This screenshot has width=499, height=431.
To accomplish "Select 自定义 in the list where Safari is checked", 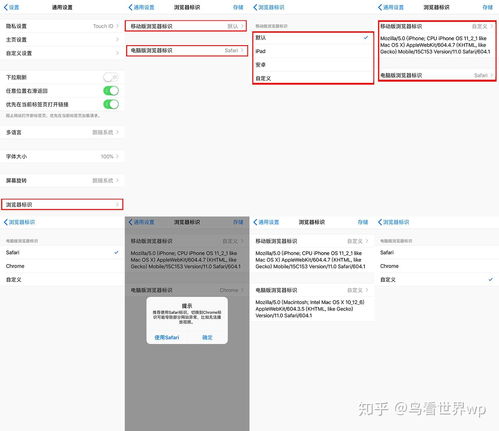I will (x=62, y=280).
